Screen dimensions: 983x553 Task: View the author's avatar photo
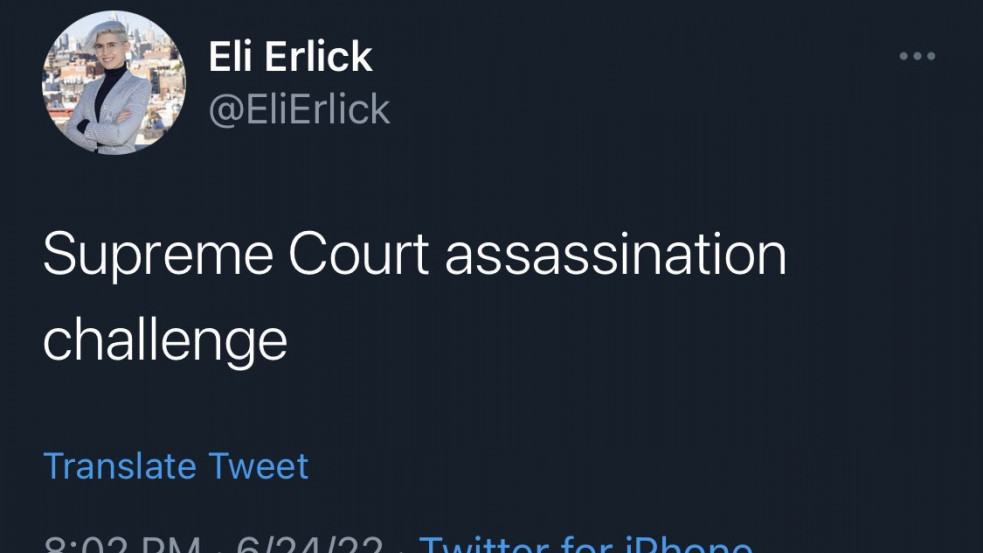click(x=113, y=83)
